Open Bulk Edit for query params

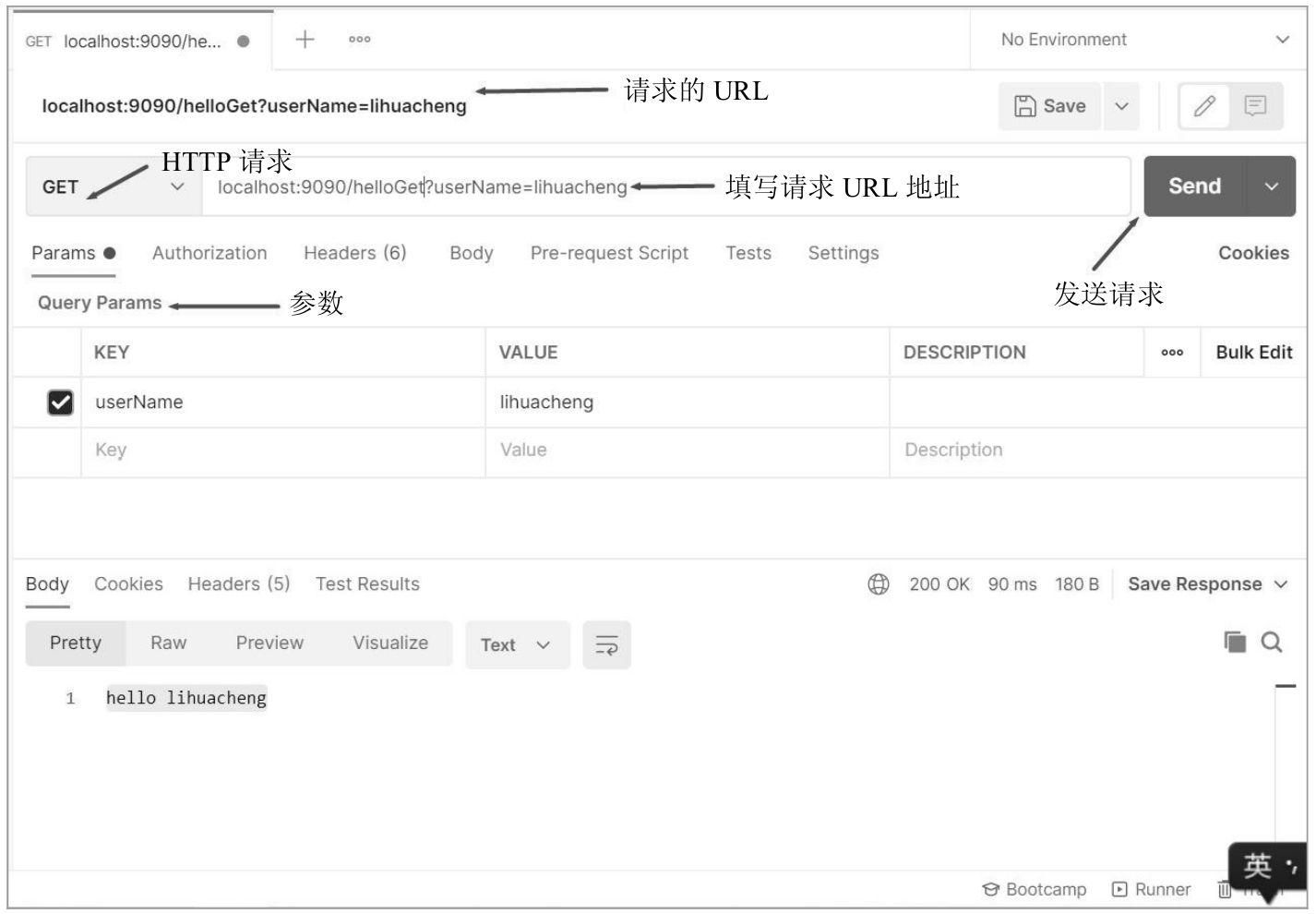pyautogui.click(x=1252, y=352)
